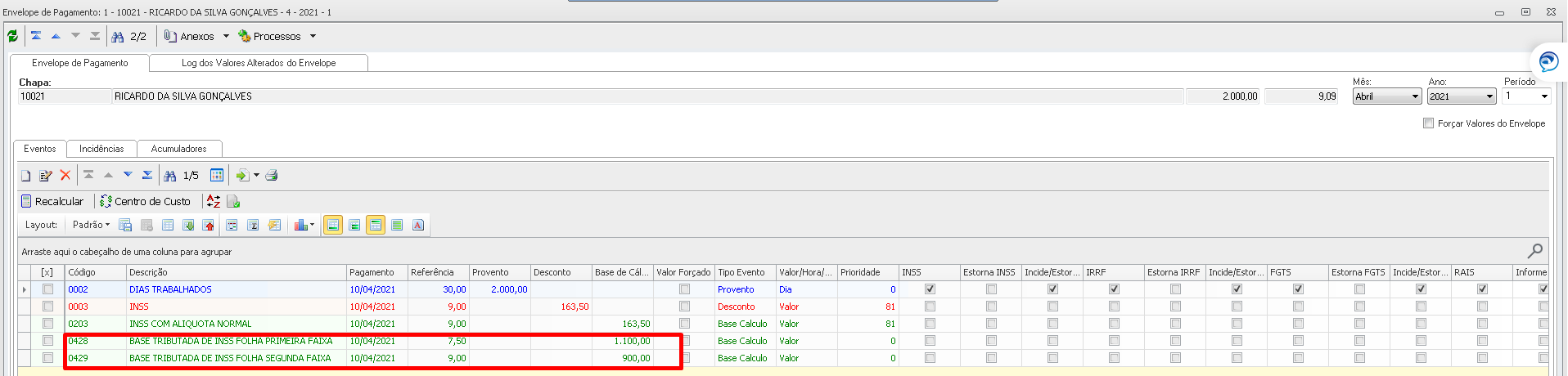Click name field RICARDO DA SILVA GONÇALVES
The width and height of the screenshot is (1568, 376).
pos(647,96)
